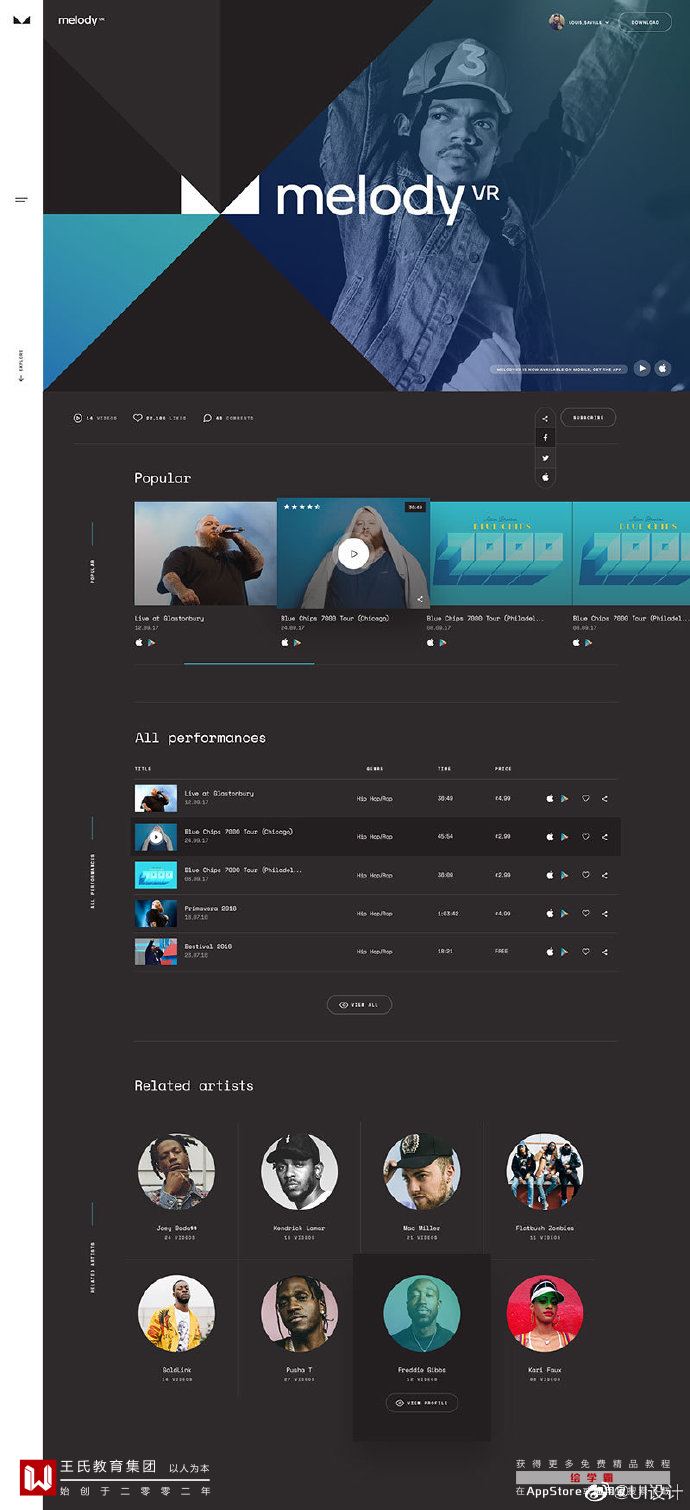The width and height of the screenshot is (690, 1510).
Task: Like the Primavera 2016 row
Action: point(586,913)
